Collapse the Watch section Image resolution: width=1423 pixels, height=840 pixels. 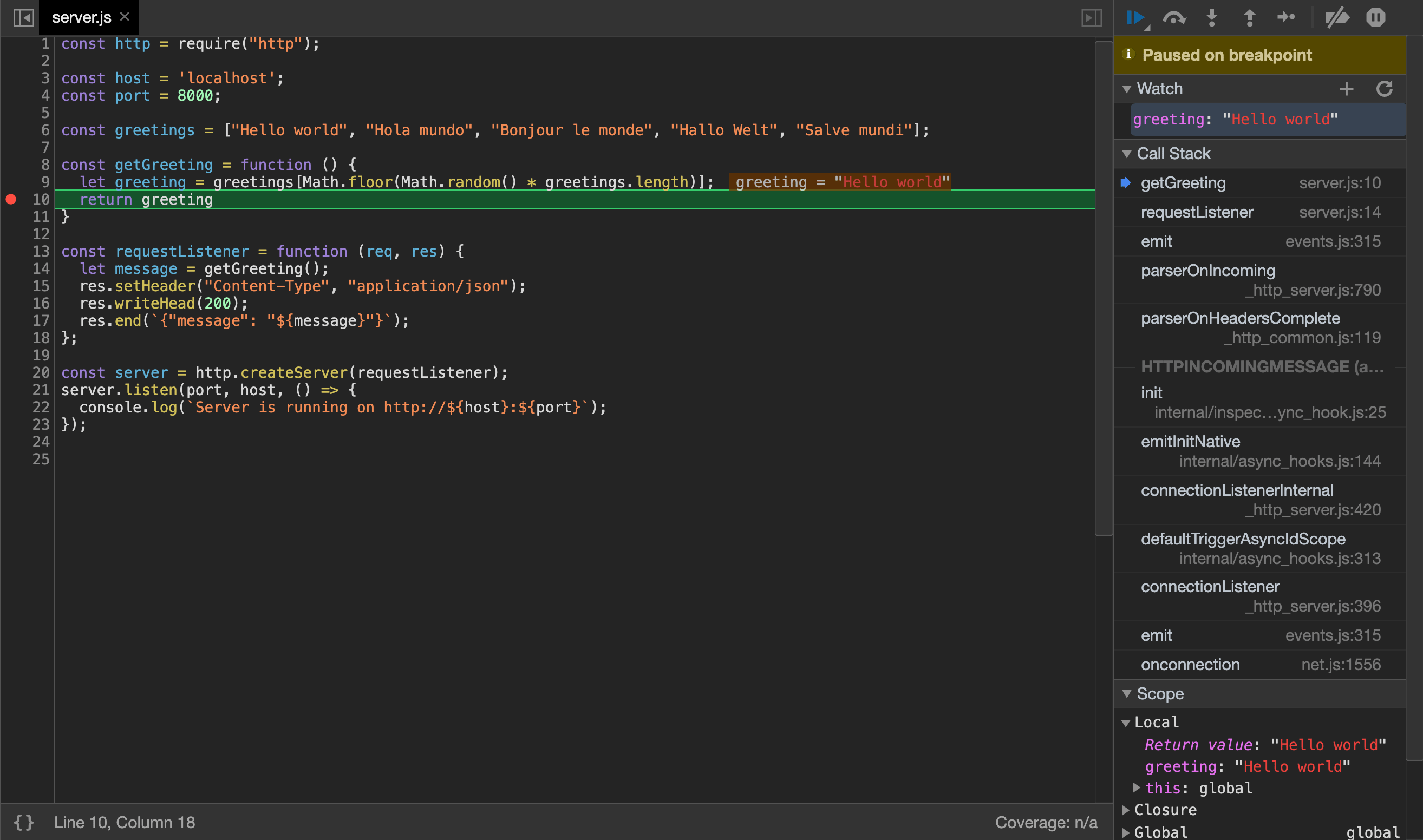[x=1127, y=89]
